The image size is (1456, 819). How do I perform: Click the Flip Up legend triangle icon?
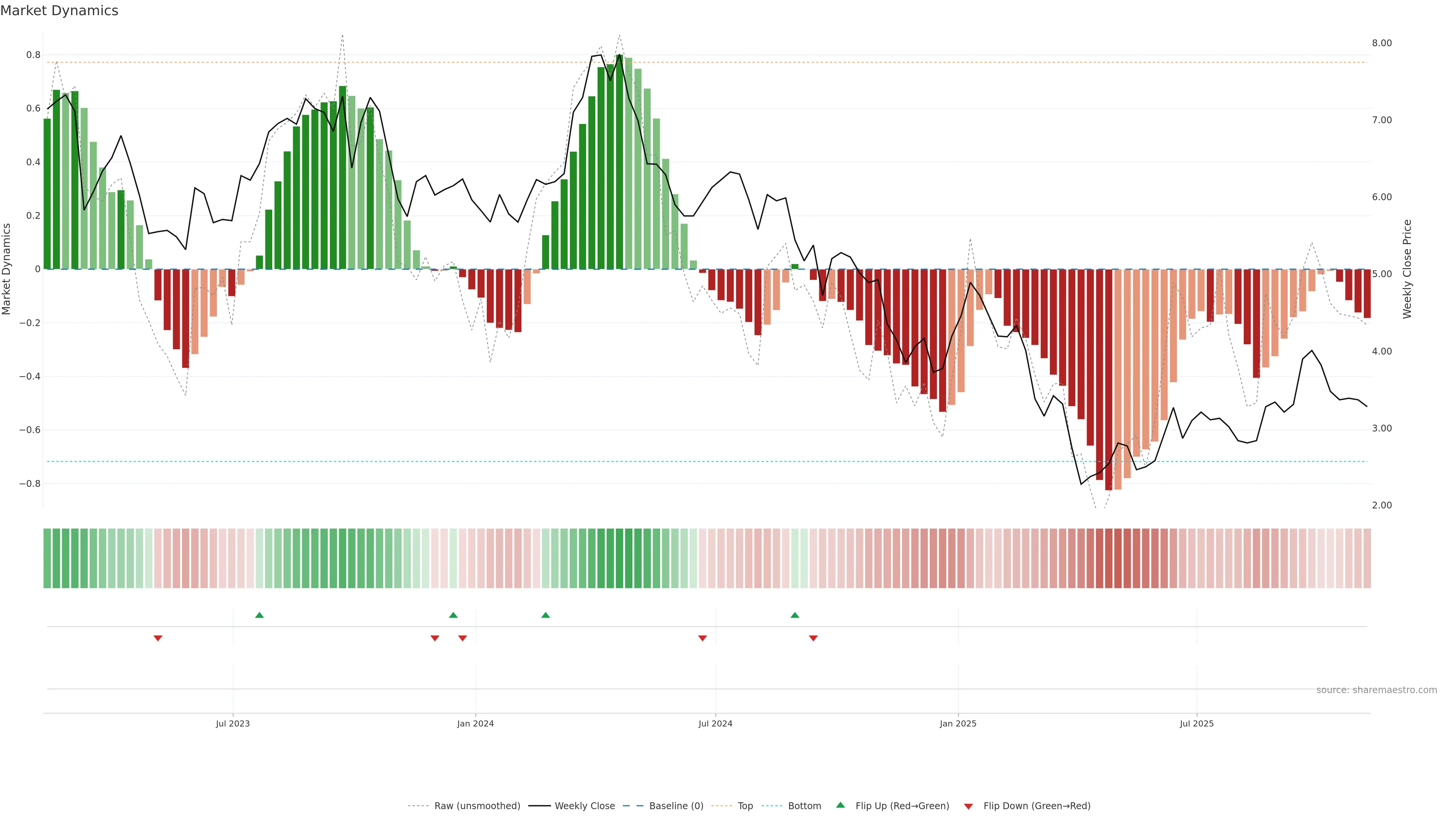click(841, 805)
